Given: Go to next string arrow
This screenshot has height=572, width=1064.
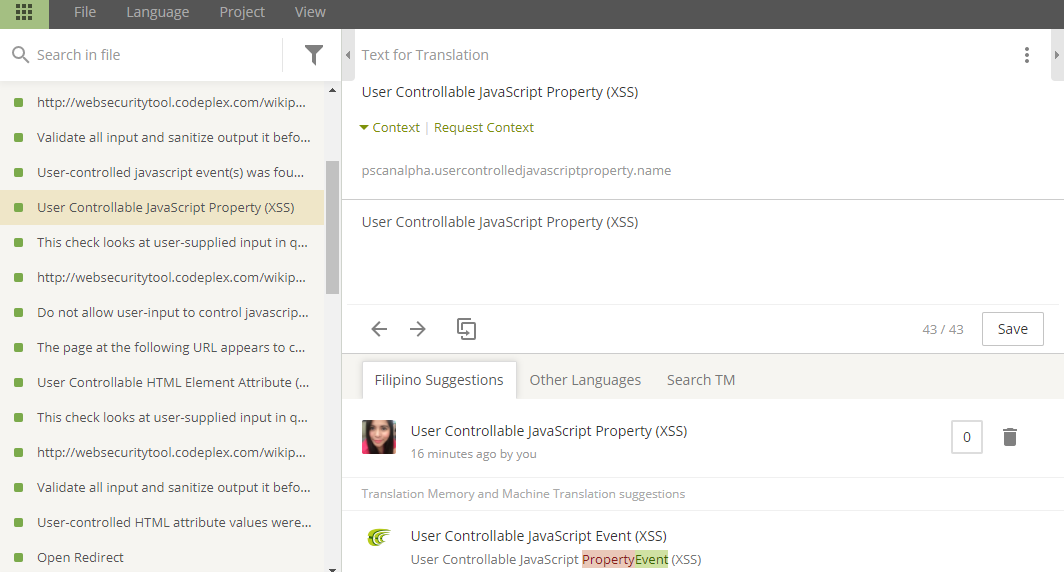Looking at the screenshot, I should pos(418,329).
